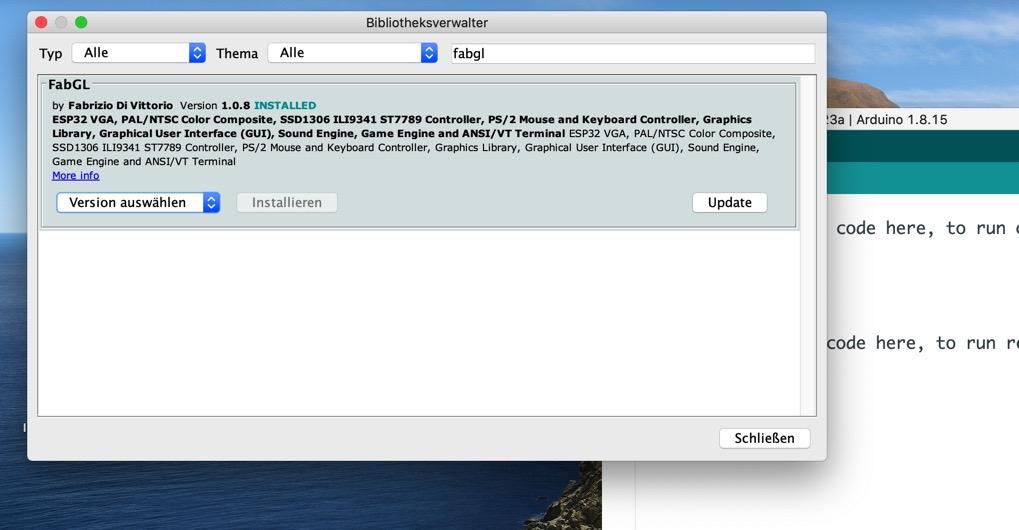Select the FabGL library entry title
Screen dimensions: 1019x530
[x=68, y=84]
